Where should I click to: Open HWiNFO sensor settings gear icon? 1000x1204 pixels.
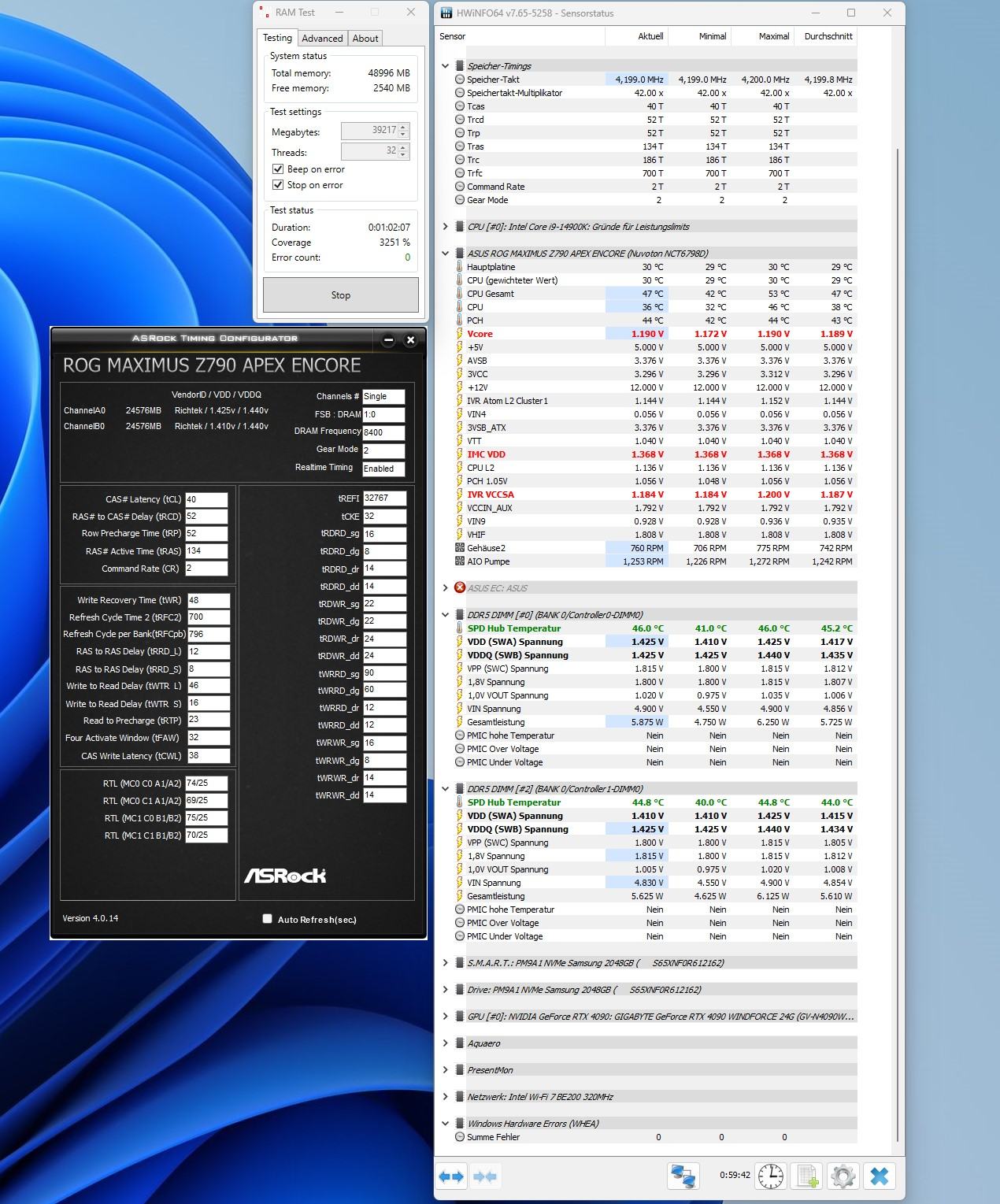pyautogui.click(x=843, y=1176)
